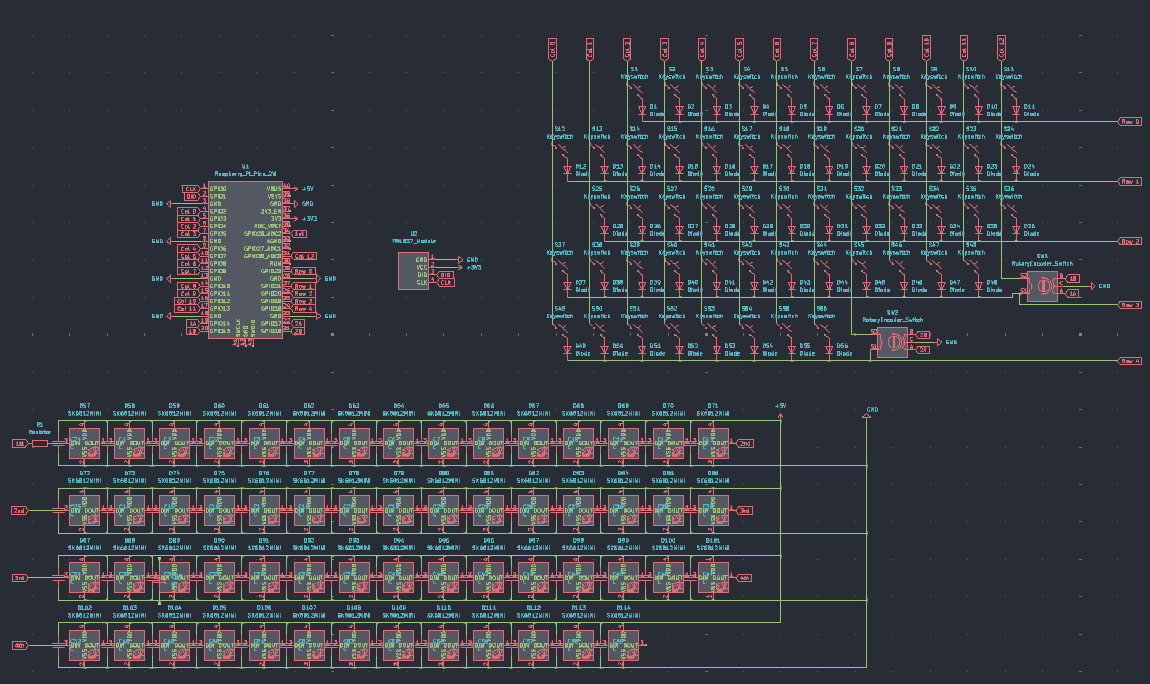Click the DIO label on TRRS module
Screen dimensions: 1150x684
(x=445, y=275)
